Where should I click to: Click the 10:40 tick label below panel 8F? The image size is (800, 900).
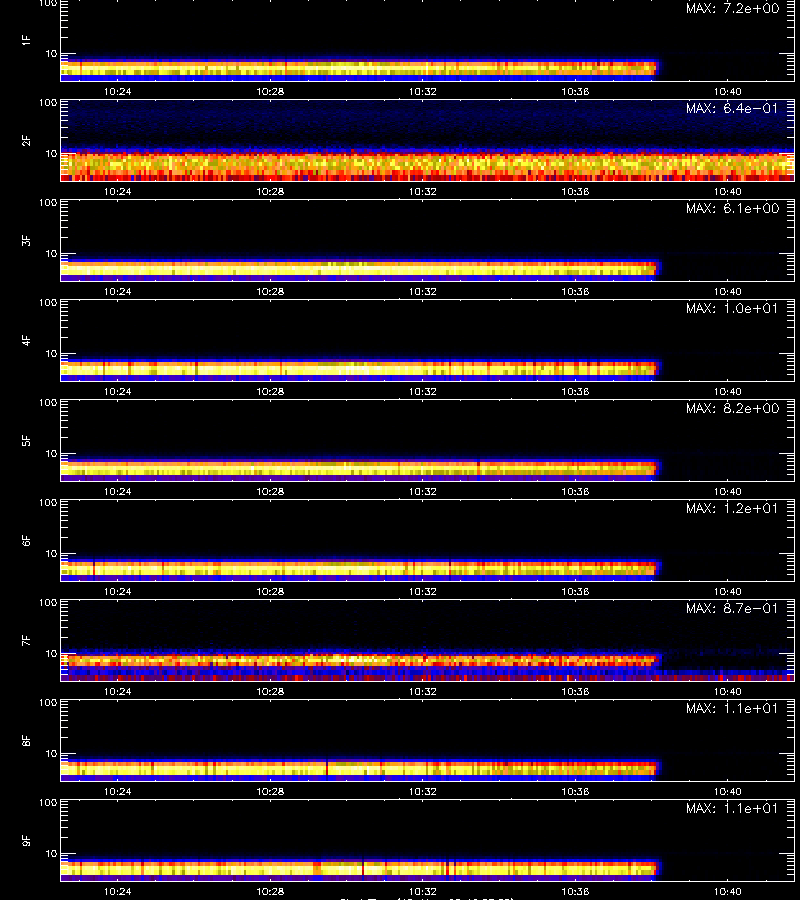tap(728, 791)
